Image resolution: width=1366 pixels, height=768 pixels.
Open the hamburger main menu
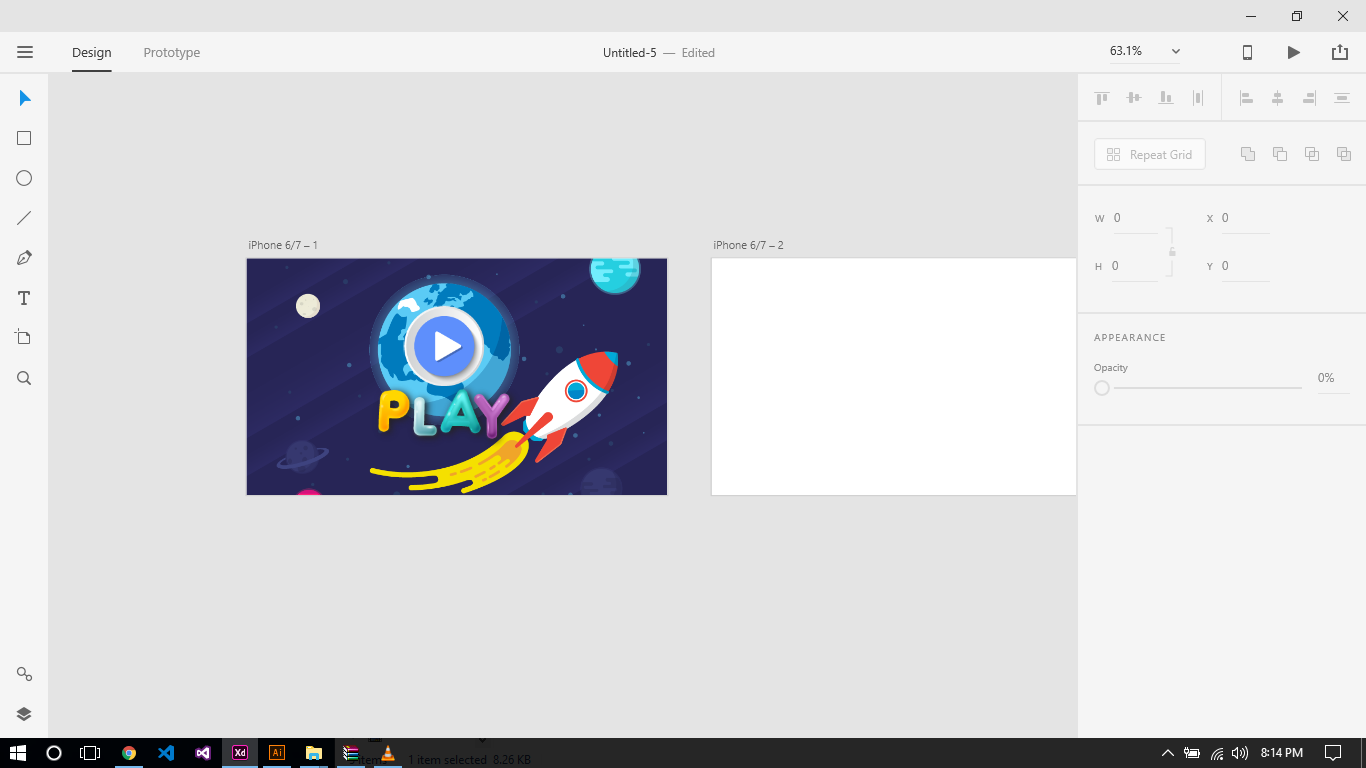pos(25,52)
